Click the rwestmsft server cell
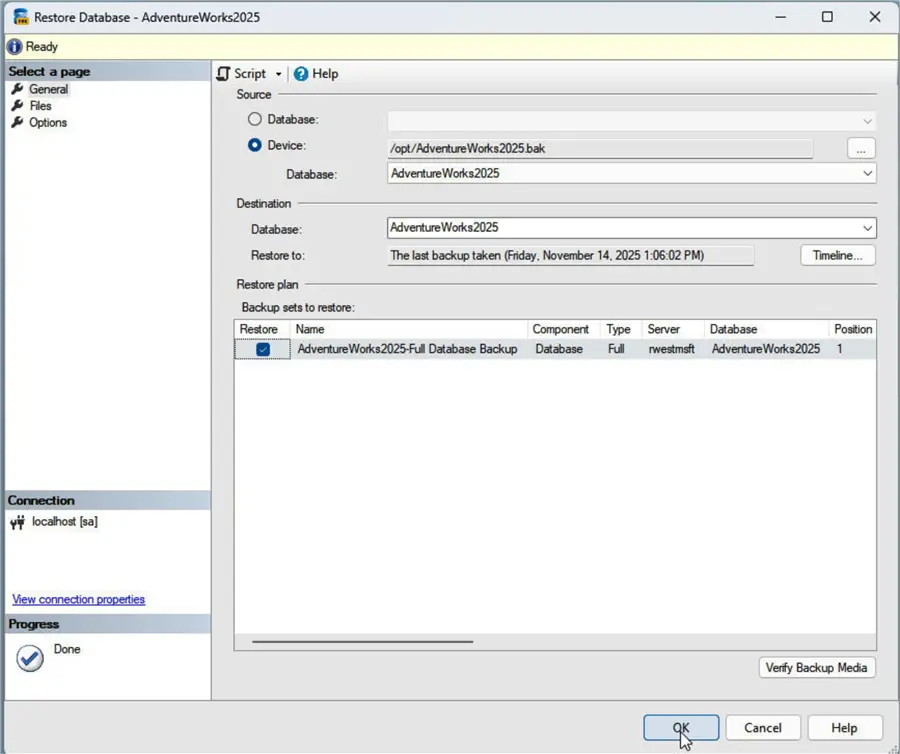This screenshot has height=754, width=900. 672,349
